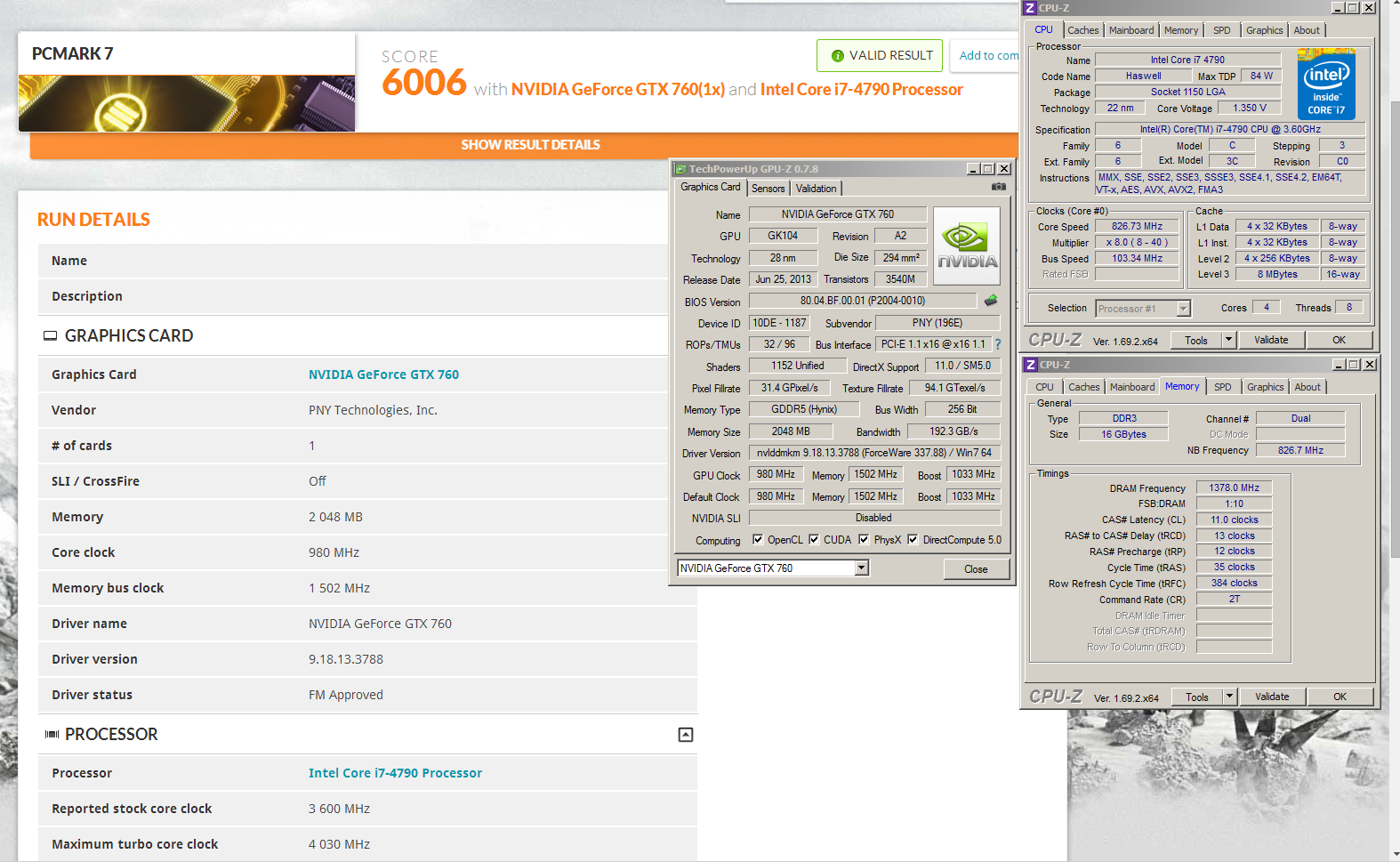
Task: Toggle the DirectCompute 5.0 checkbox
Action: coord(913,539)
